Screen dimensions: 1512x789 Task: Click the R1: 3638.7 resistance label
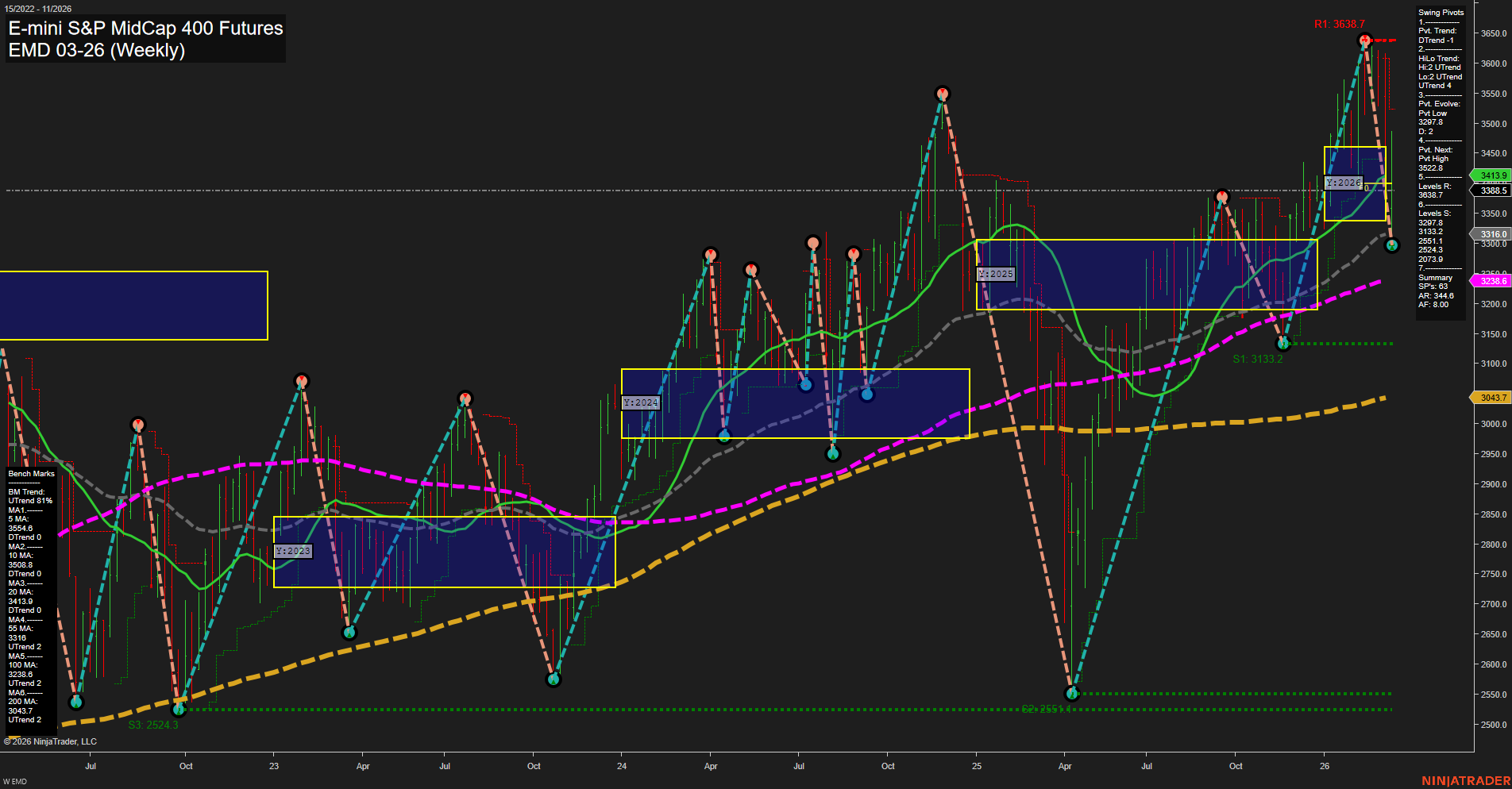pos(1339,24)
